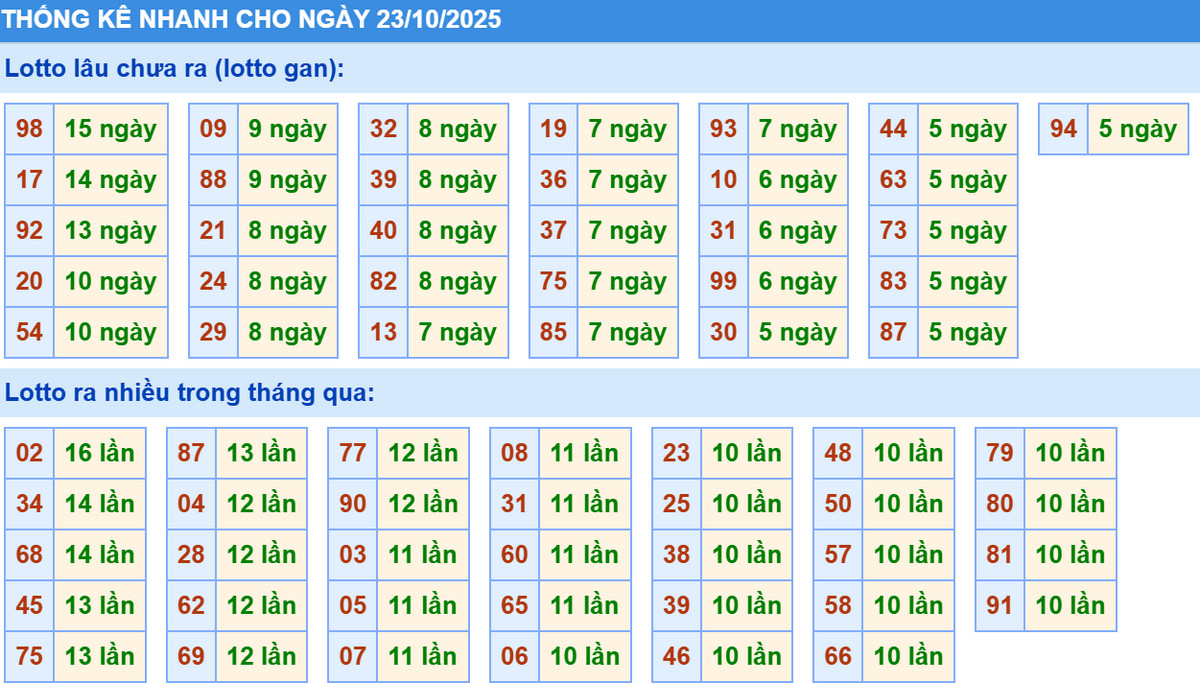Select cell showing 09 with 9 ngày
The height and width of the screenshot is (683, 1200).
(x=212, y=129)
